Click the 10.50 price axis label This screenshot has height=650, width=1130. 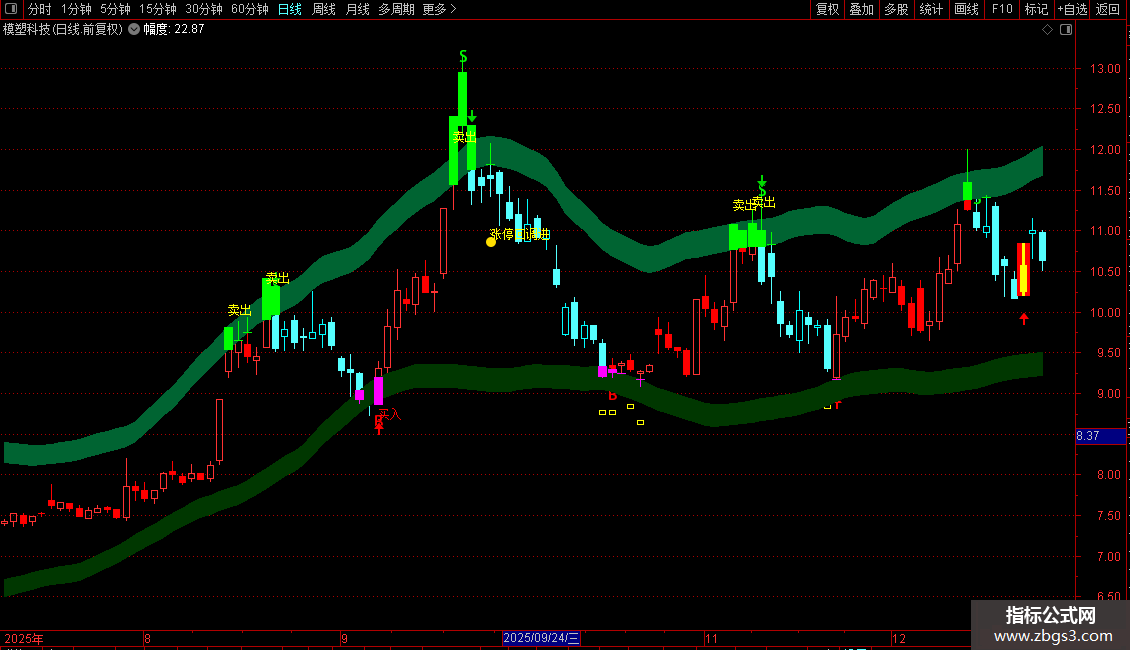pos(1105,272)
